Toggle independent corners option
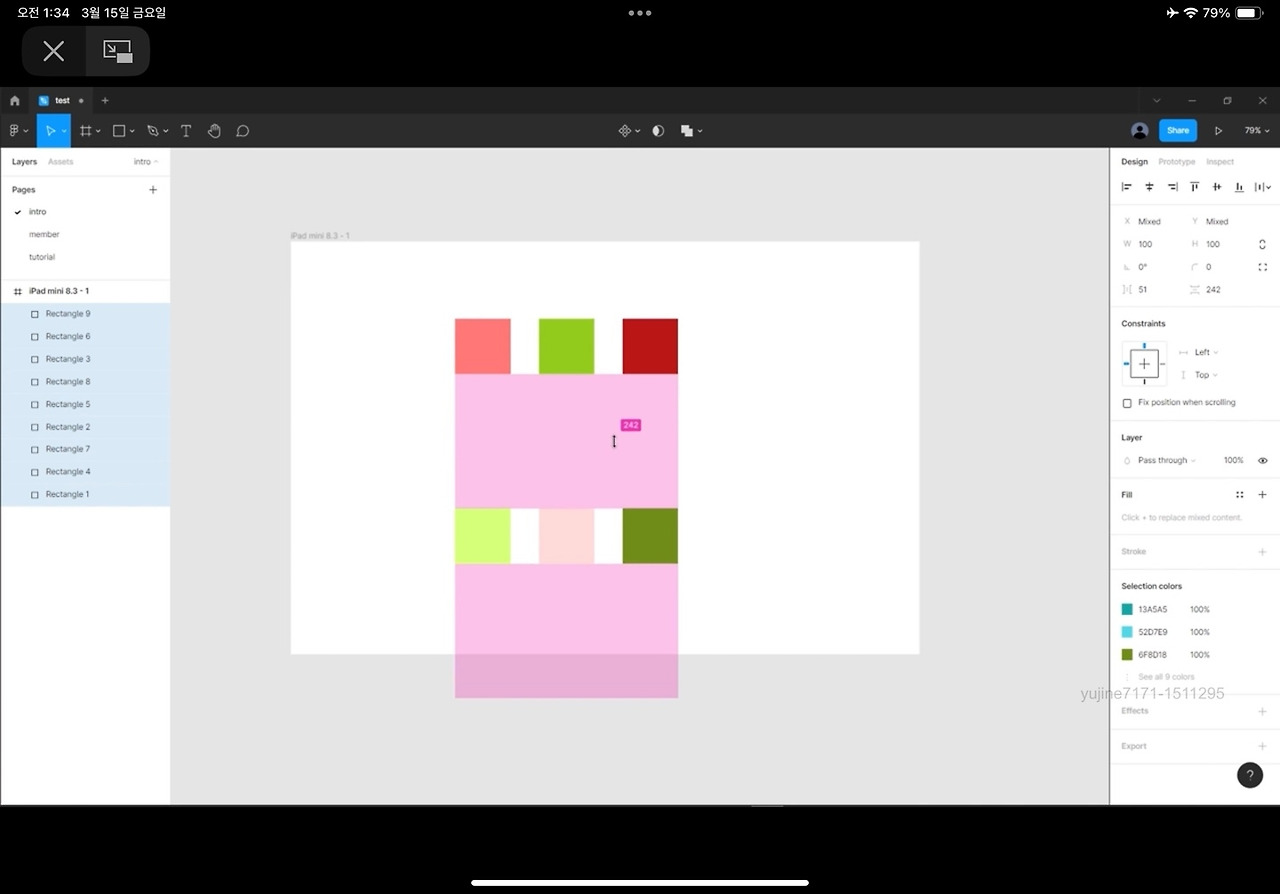 point(1262,267)
